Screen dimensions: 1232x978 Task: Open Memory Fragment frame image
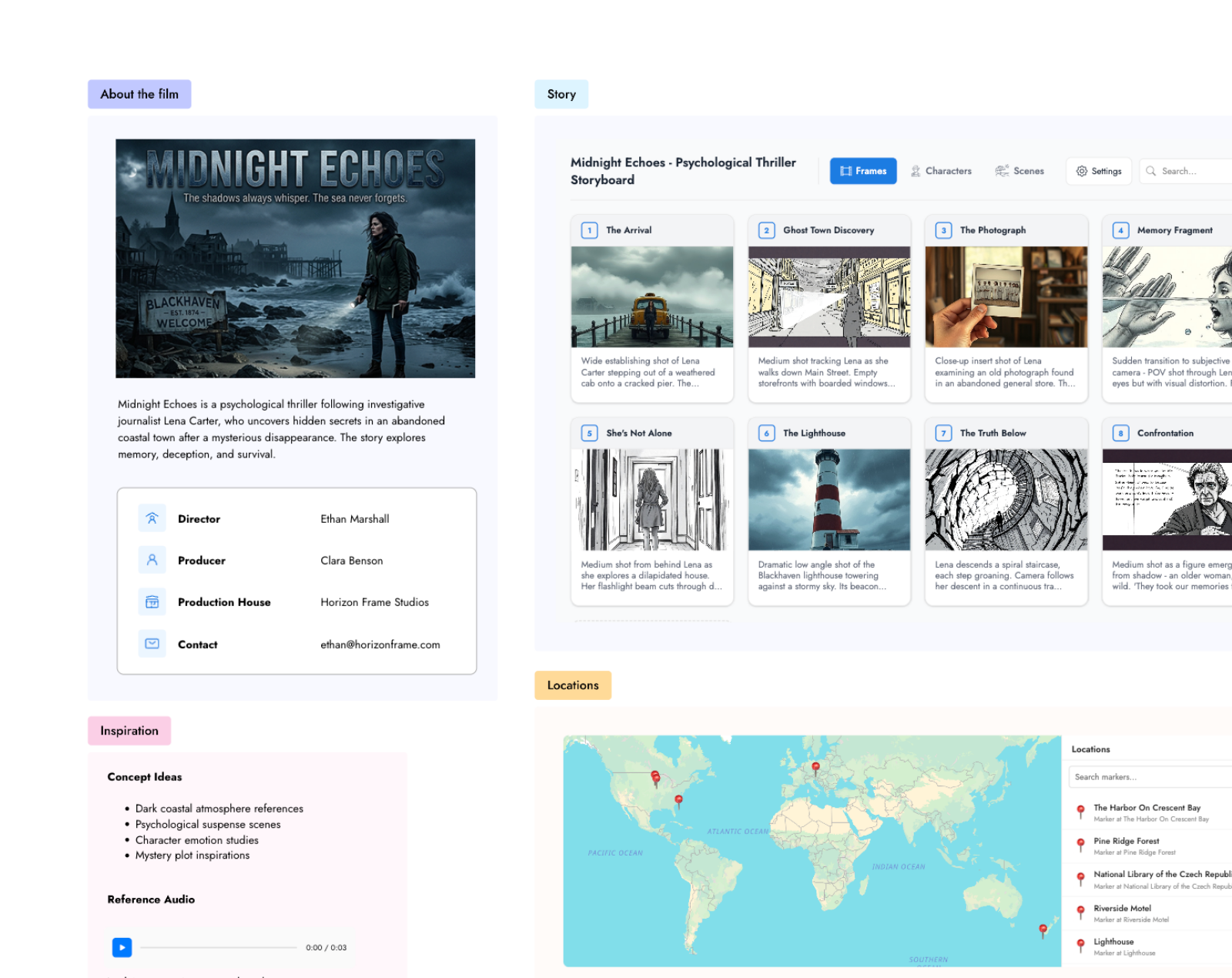[x=1167, y=296]
